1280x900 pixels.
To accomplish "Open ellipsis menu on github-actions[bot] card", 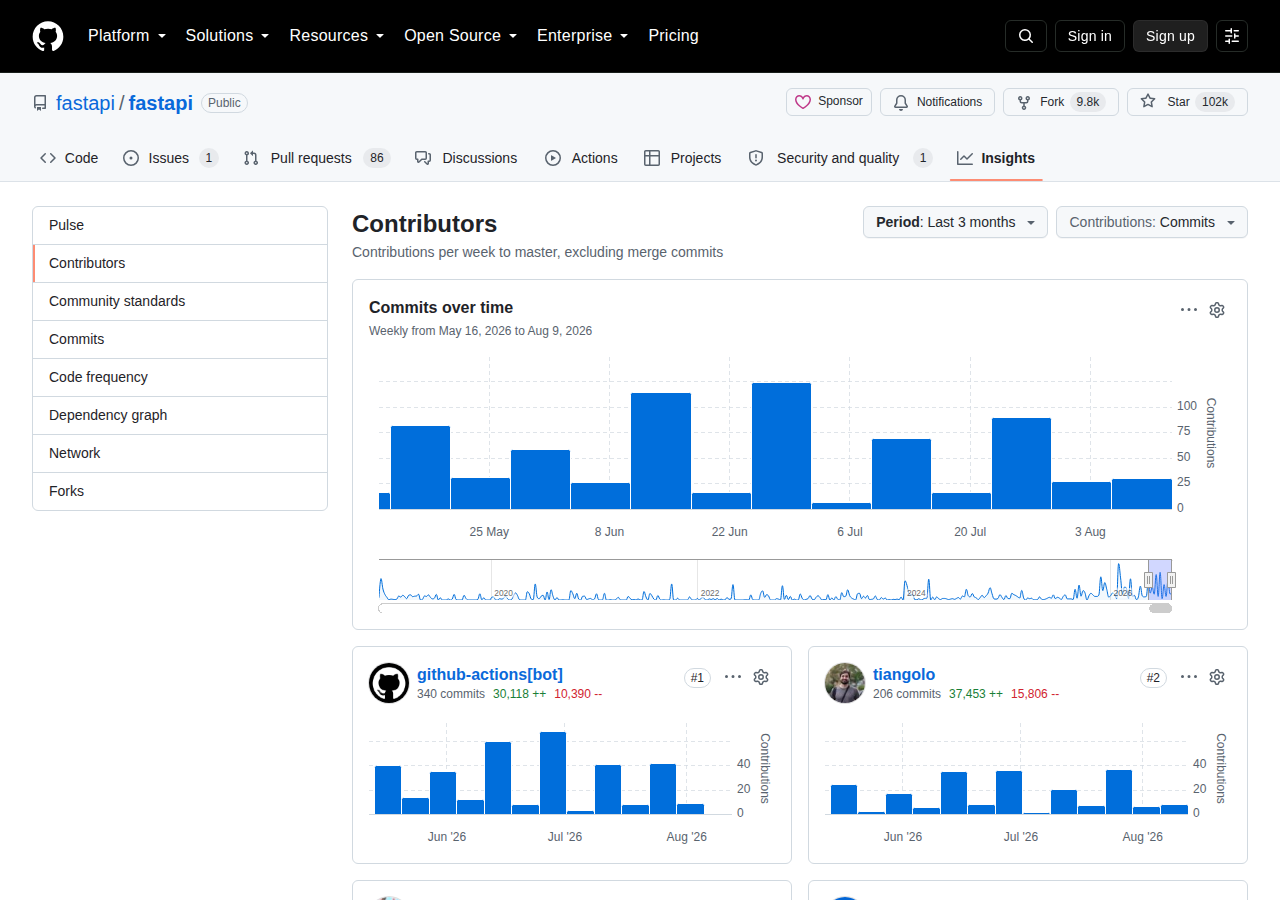I will 733,677.
